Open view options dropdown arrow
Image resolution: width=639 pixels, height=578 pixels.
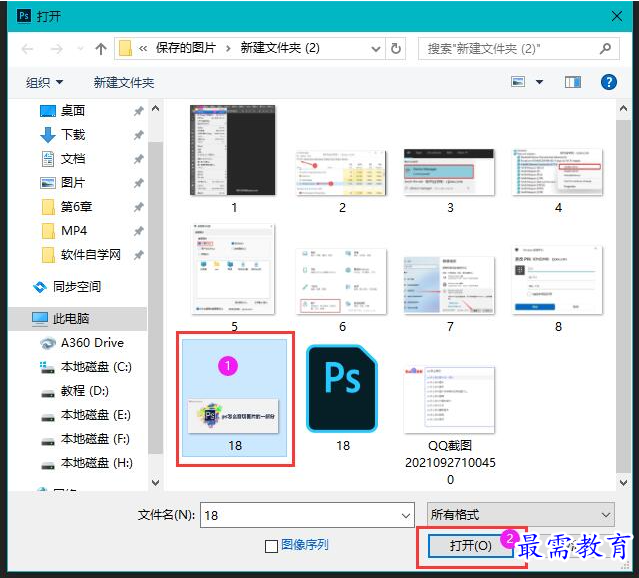[x=539, y=82]
